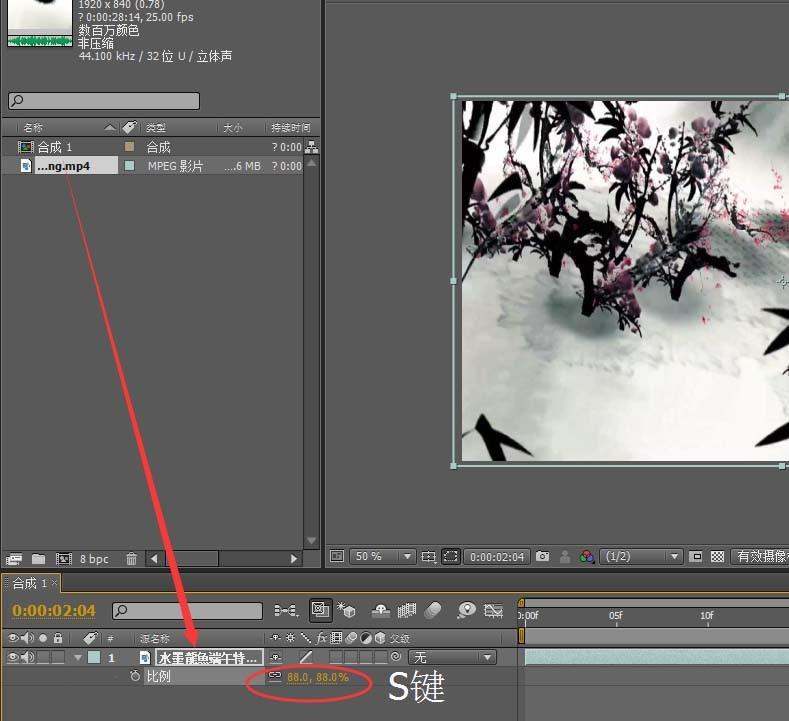789x721 pixels.
Task: Hide the layer 1 video eye
Action: coord(13,657)
